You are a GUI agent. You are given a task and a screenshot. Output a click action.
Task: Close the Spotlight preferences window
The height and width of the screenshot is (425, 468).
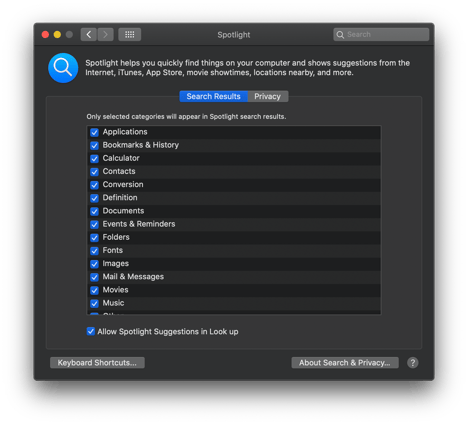click(x=45, y=35)
